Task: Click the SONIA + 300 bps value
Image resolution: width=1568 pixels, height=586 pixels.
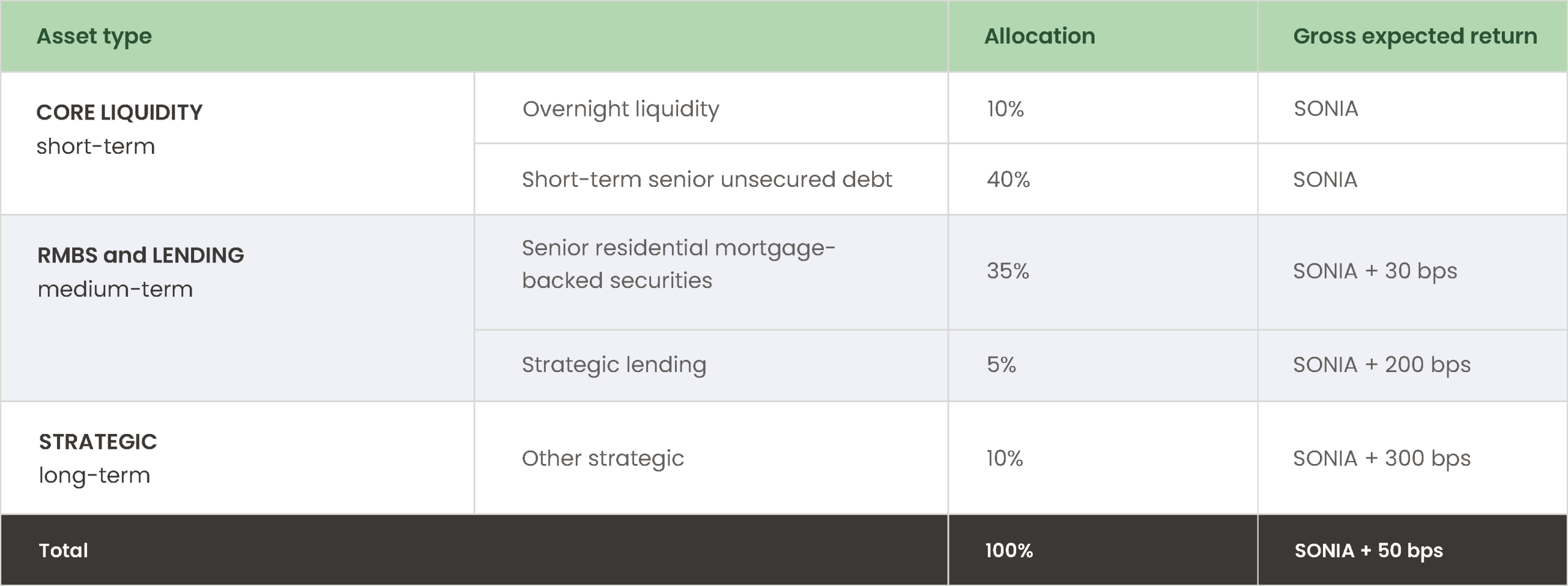Action: tap(1381, 459)
